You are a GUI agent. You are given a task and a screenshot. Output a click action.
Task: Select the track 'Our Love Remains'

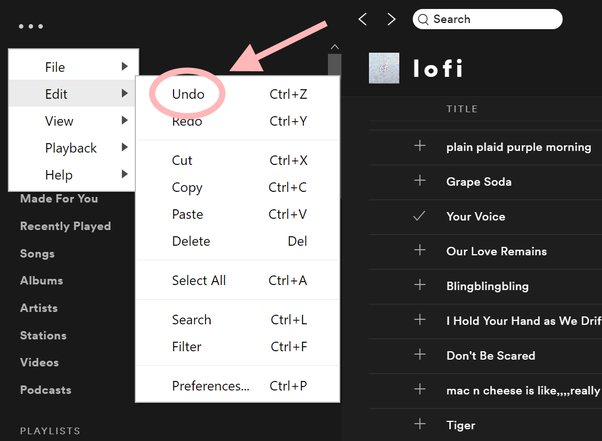click(x=496, y=251)
